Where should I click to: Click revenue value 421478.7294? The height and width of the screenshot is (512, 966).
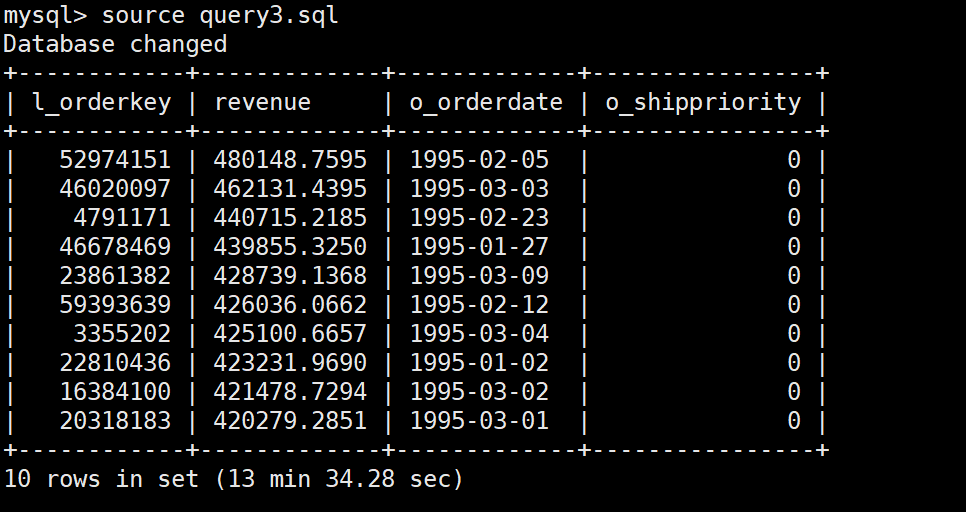290,392
